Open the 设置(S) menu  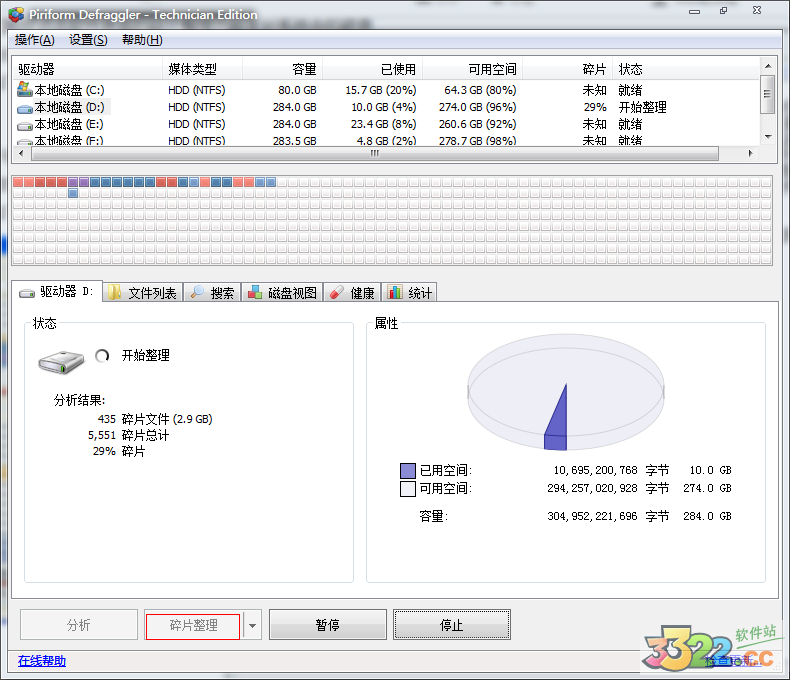pyautogui.click(x=88, y=40)
